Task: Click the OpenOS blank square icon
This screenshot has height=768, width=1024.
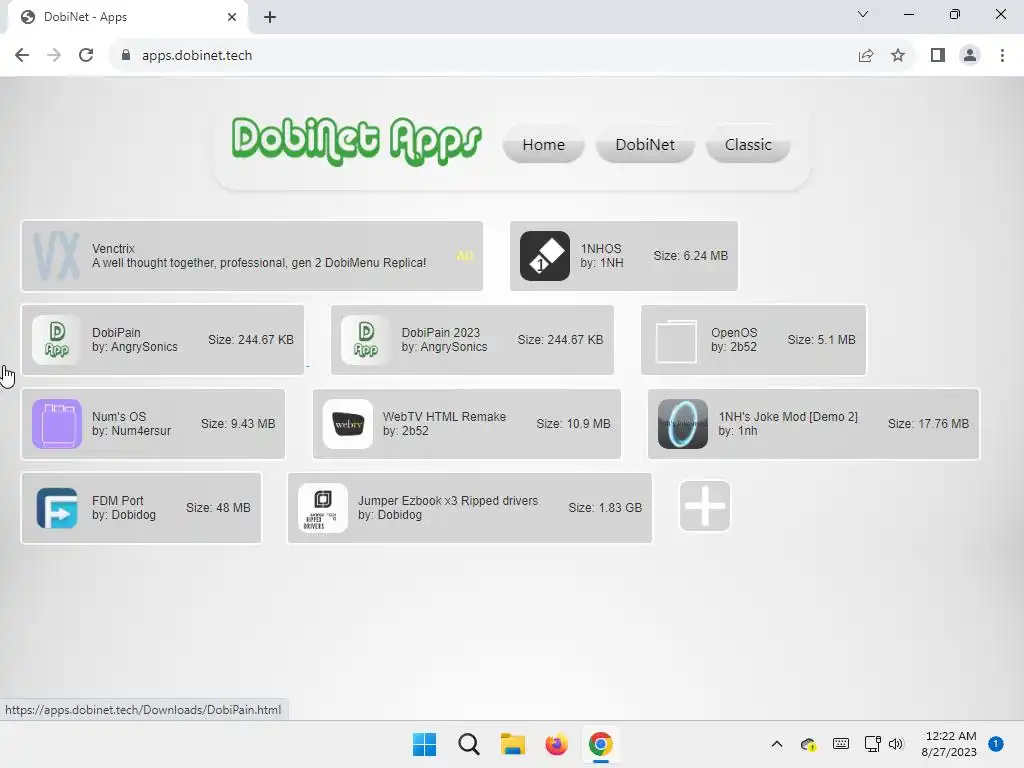Action: tap(676, 340)
